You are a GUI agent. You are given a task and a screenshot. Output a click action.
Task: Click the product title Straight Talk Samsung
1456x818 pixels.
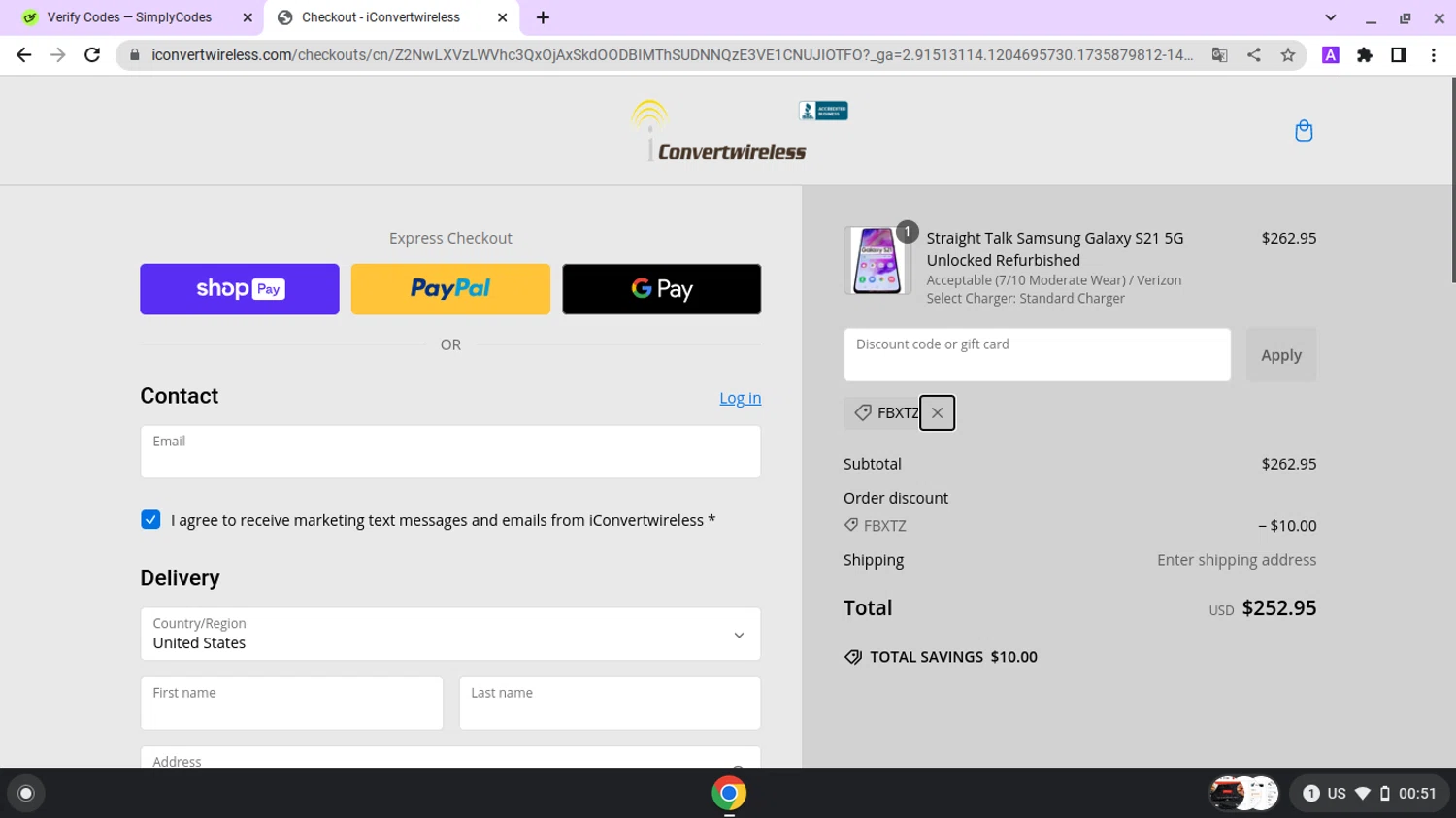[x=1055, y=249]
